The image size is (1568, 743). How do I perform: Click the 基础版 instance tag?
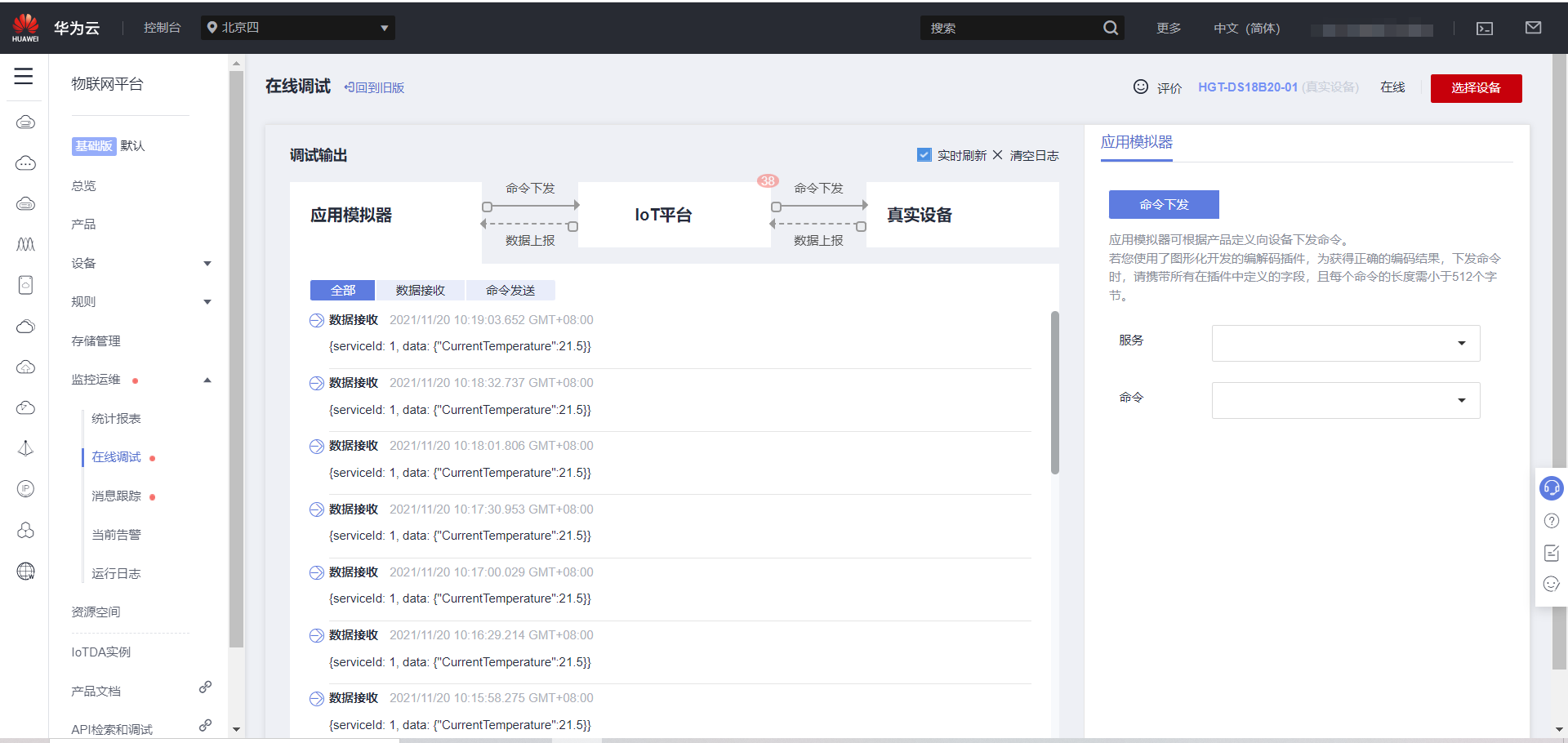tap(94, 146)
